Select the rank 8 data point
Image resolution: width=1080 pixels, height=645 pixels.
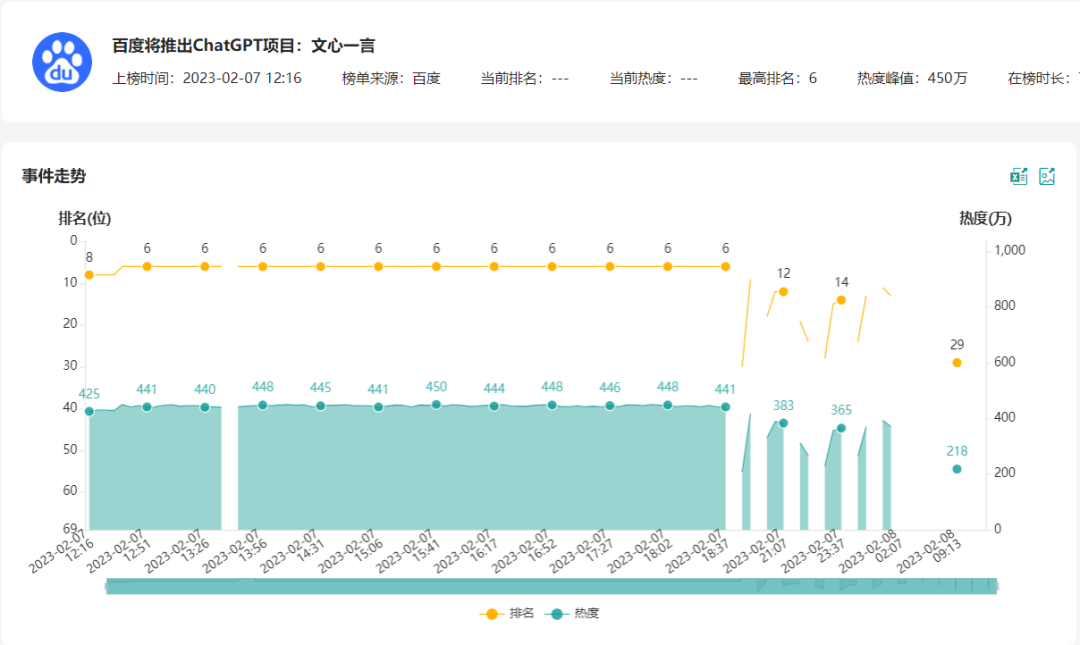coord(89,275)
